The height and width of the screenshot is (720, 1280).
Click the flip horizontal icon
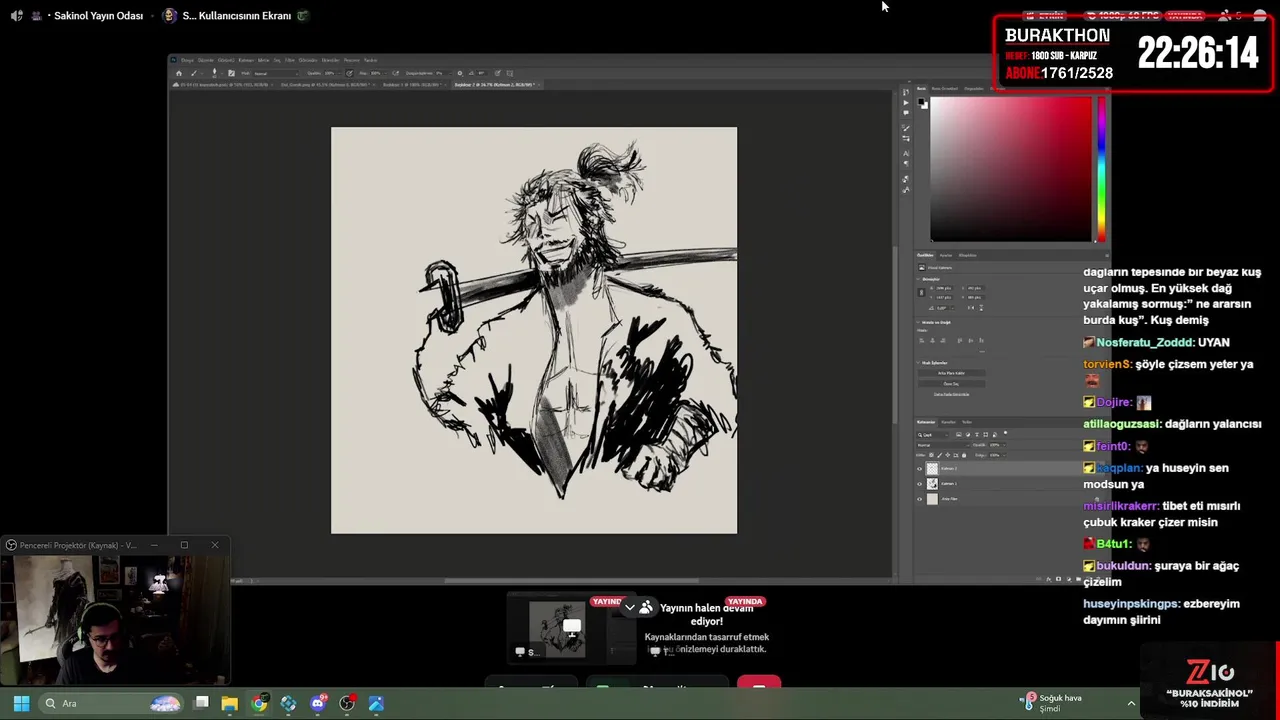[971, 308]
